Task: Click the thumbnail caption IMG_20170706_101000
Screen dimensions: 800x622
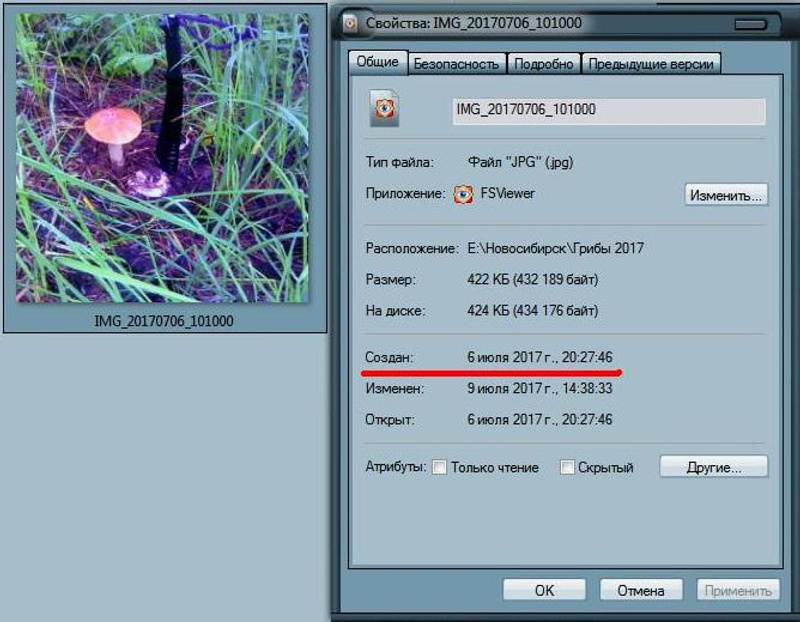Action: tap(164, 321)
